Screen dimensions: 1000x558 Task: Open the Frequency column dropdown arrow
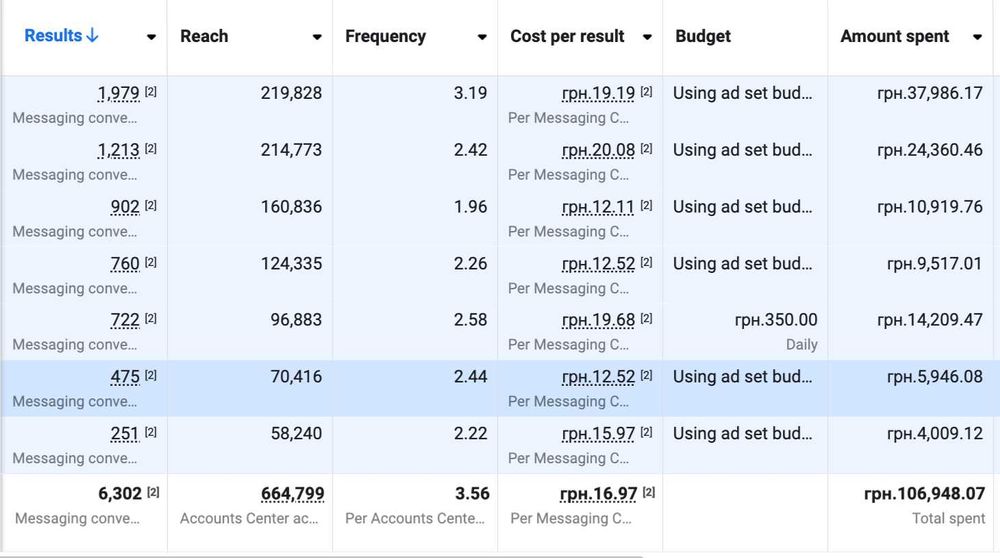482,38
